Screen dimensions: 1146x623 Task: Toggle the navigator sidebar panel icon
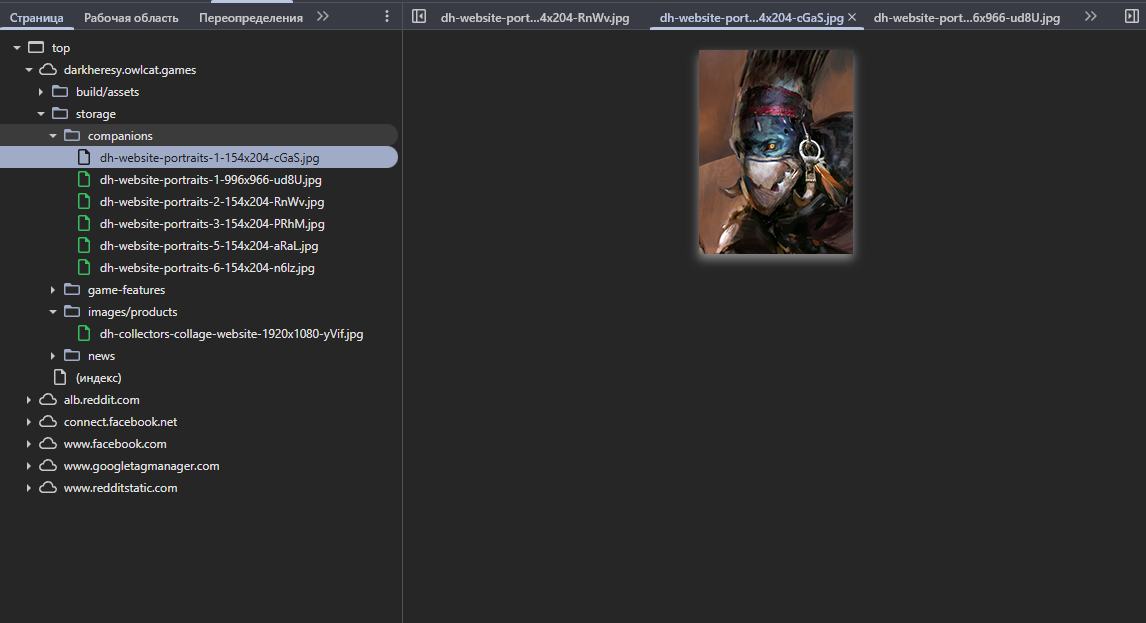(x=419, y=16)
